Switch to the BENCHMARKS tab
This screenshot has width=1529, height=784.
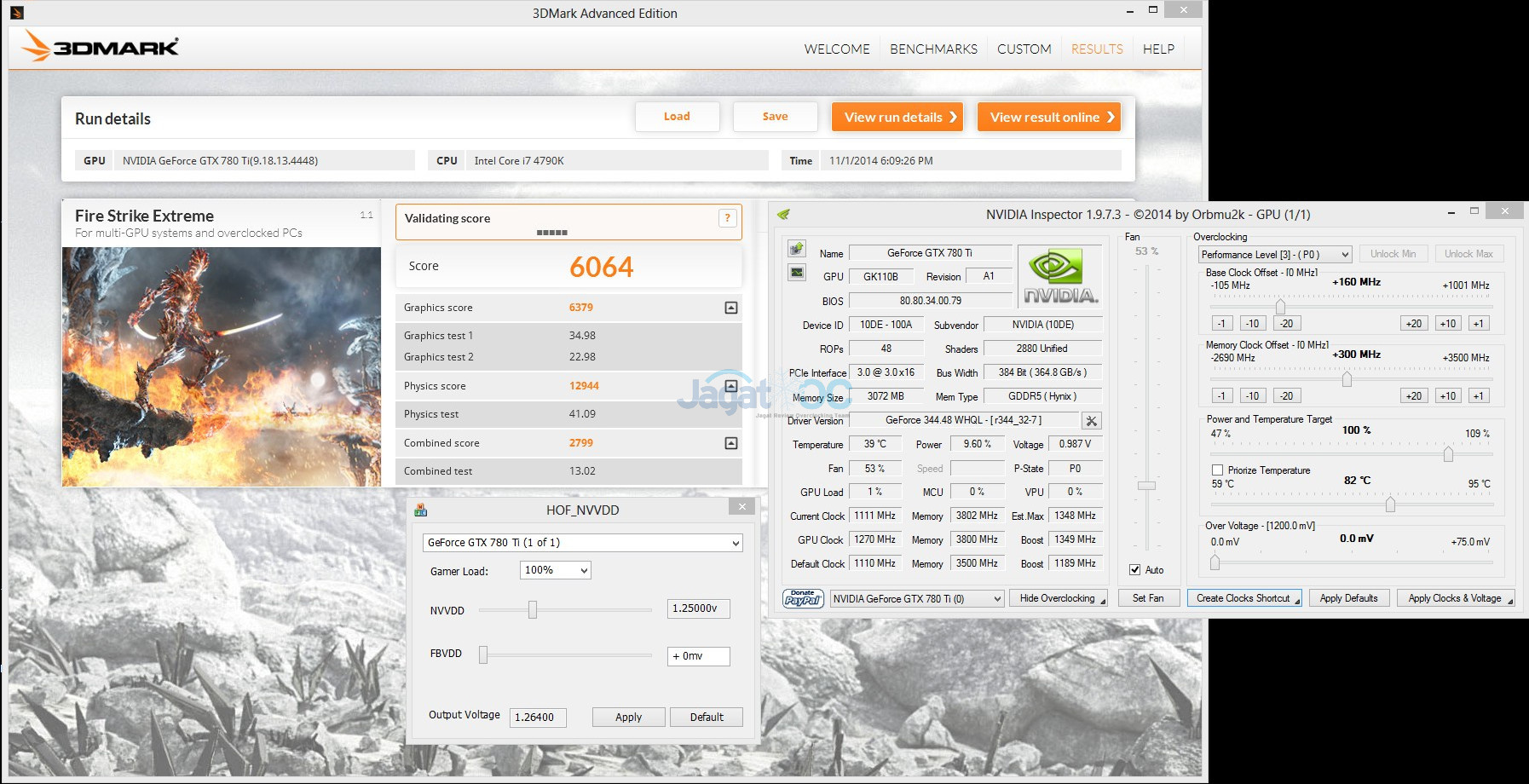click(x=933, y=49)
